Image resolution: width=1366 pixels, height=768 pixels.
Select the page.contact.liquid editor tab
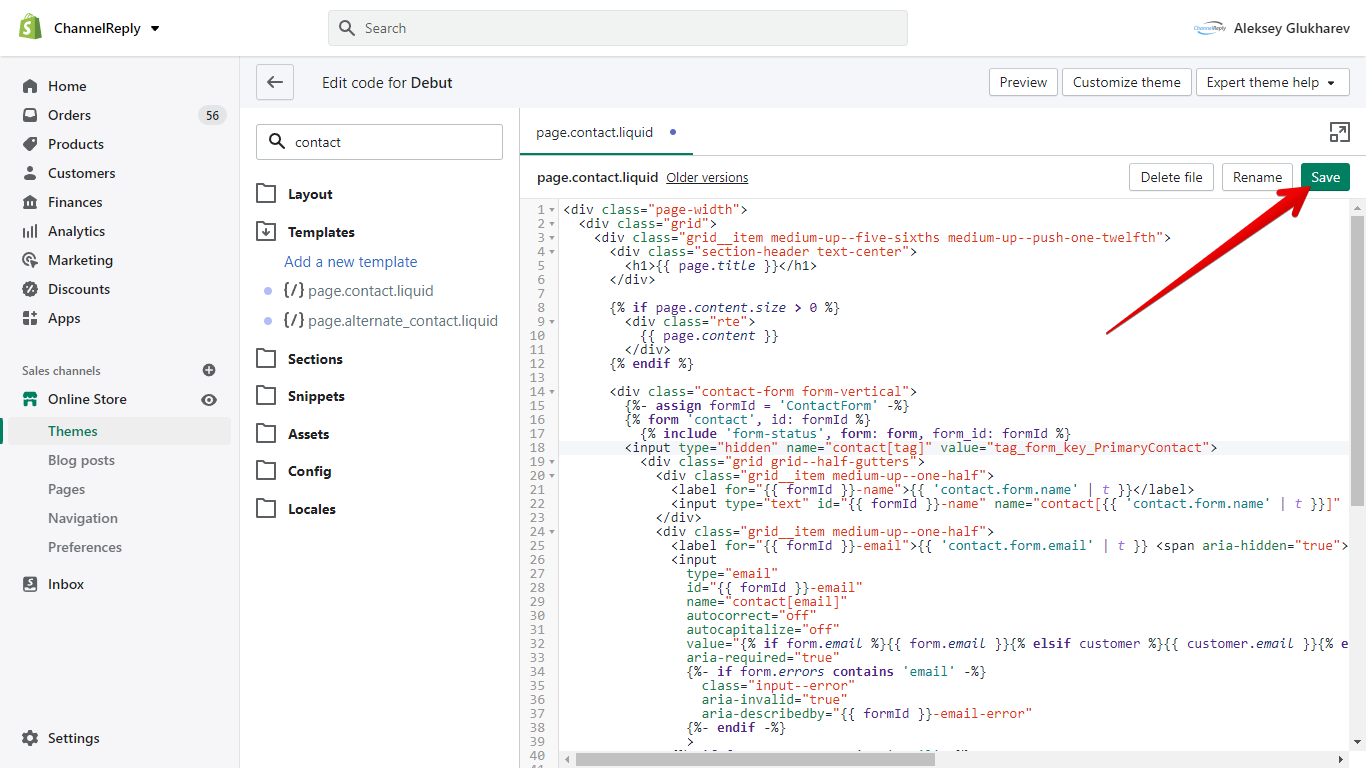[x=606, y=132]
